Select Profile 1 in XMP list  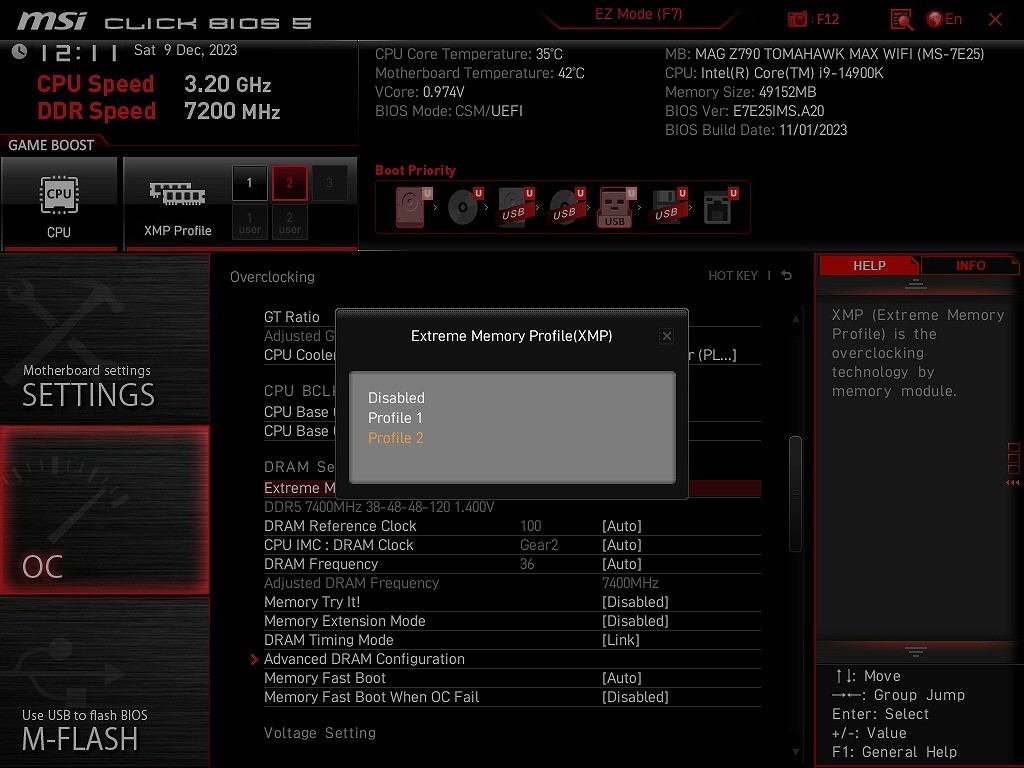[x=395, y=418]
